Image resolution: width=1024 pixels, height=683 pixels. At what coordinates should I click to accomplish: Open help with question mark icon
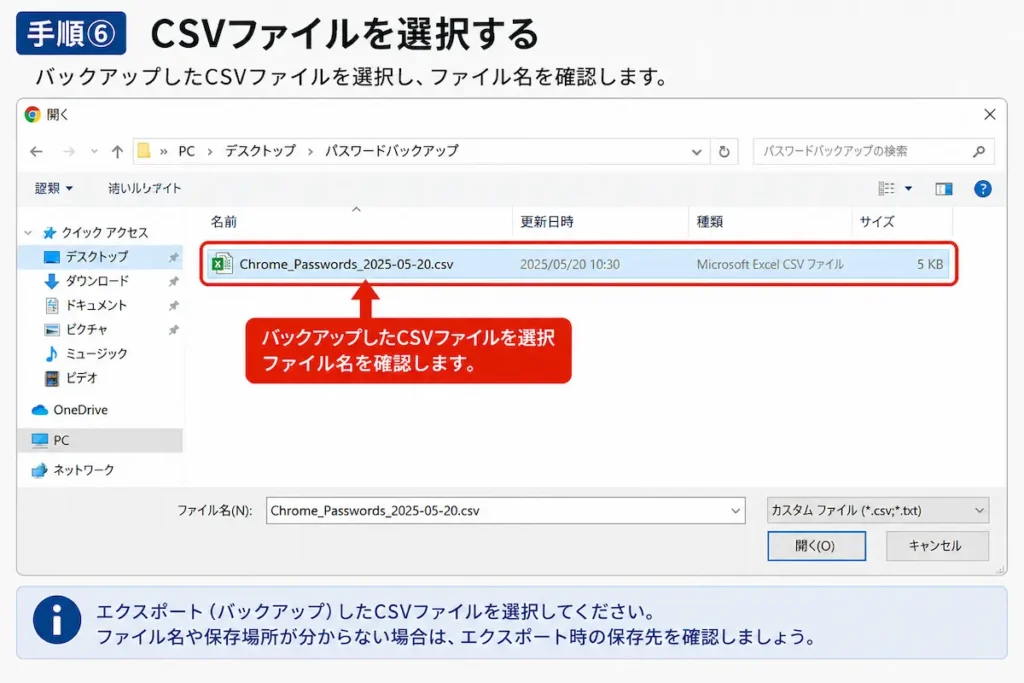point(982,189)
